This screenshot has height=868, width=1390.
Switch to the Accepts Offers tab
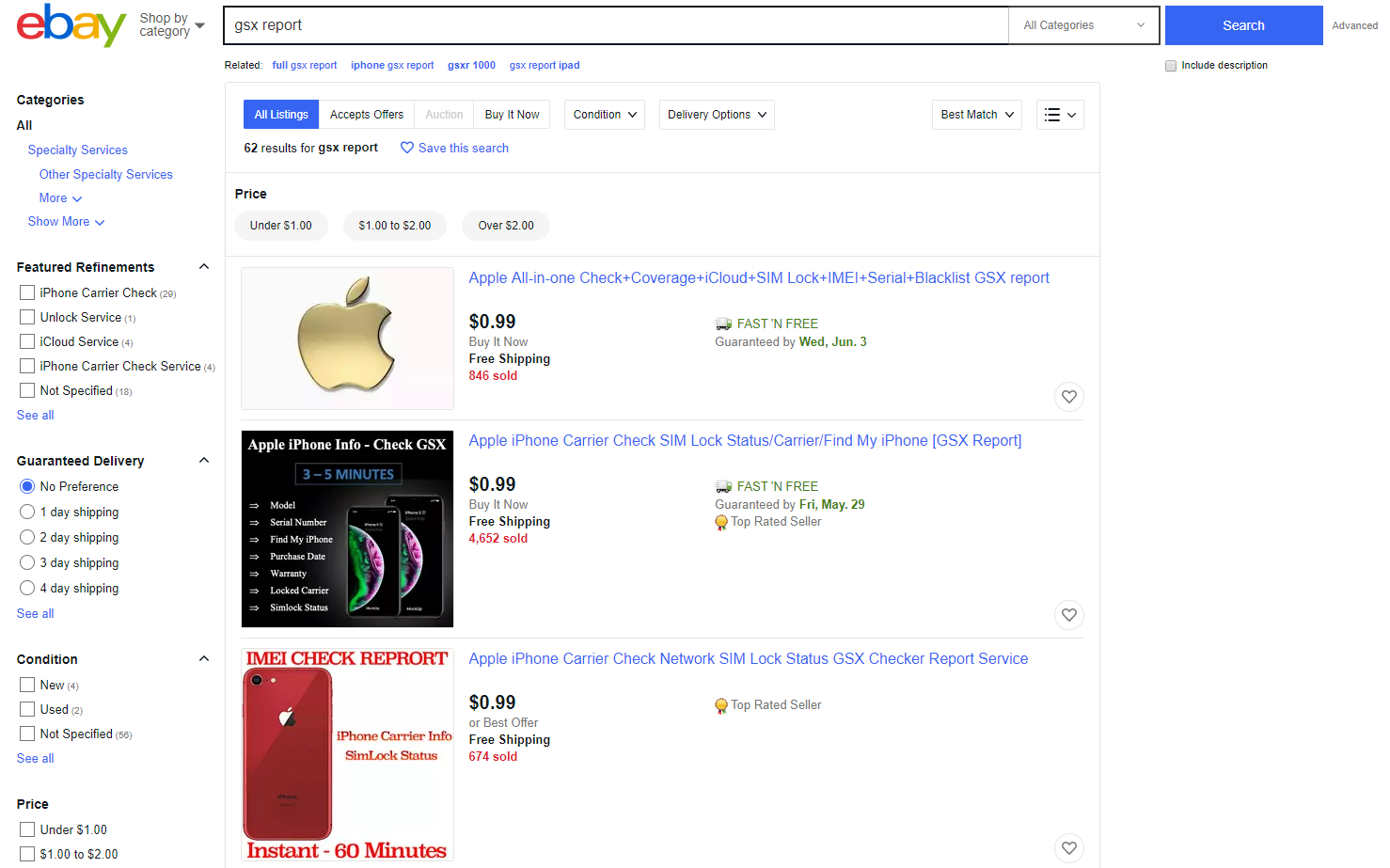pyautogui.click(x=367, y=115)
